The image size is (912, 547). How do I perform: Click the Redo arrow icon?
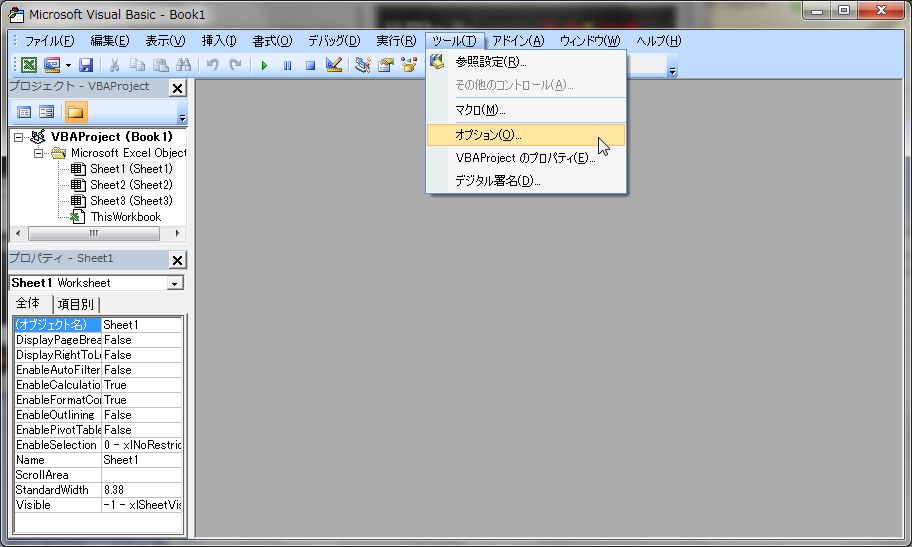pyautogui.click(x=235, y=65)
